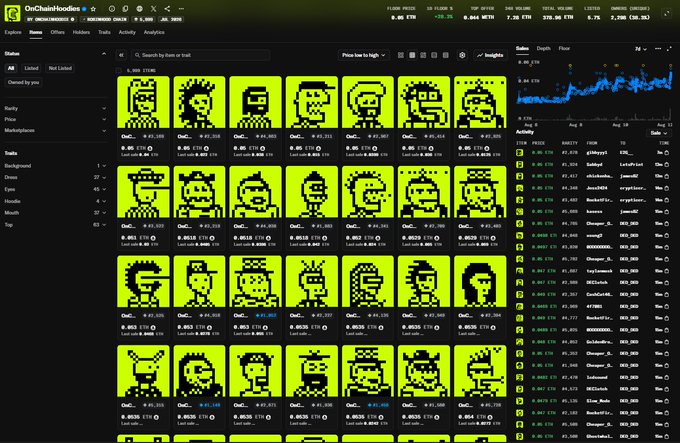The width and height of the screenshot is (680, 443).
Task: Open the Price low to high sort dropdown
Action: 363,55
